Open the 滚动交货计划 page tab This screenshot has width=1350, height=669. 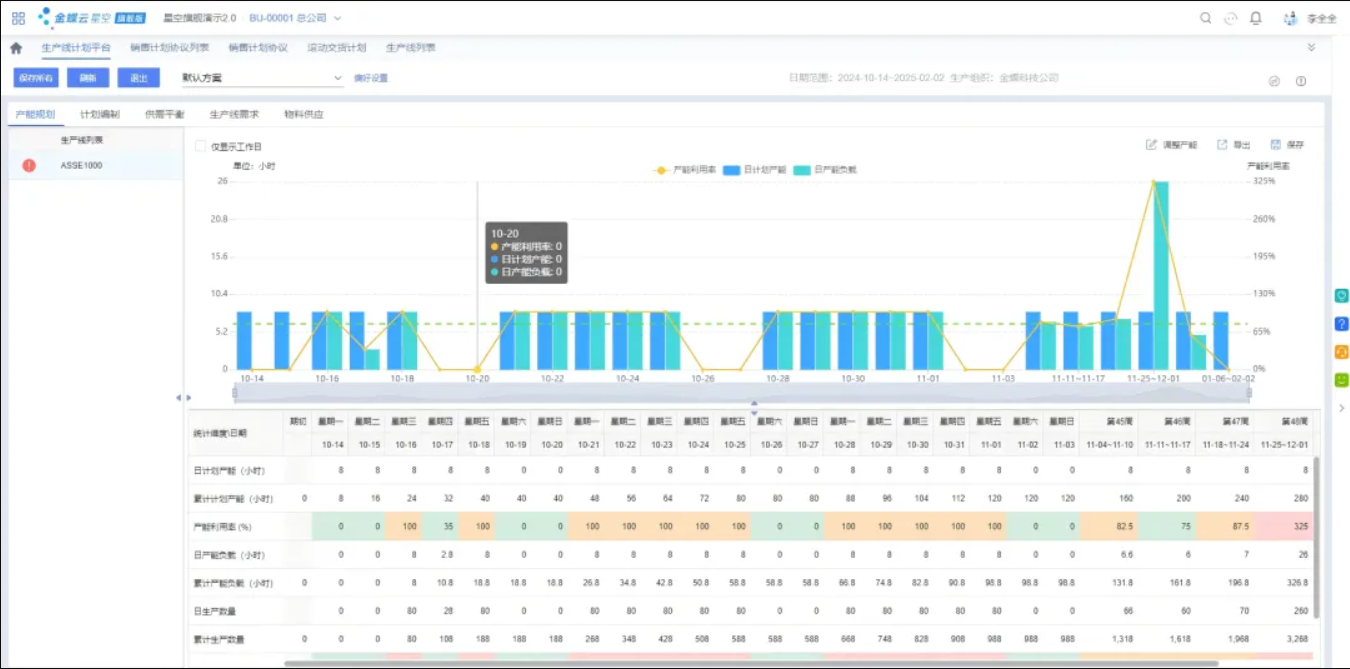click(337, 48)
